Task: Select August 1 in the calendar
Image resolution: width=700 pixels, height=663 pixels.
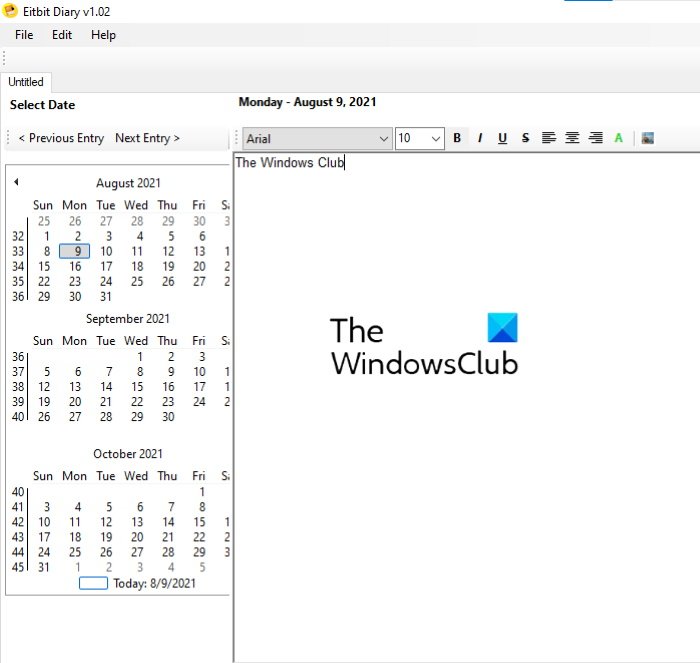Action: click(46, 236)
